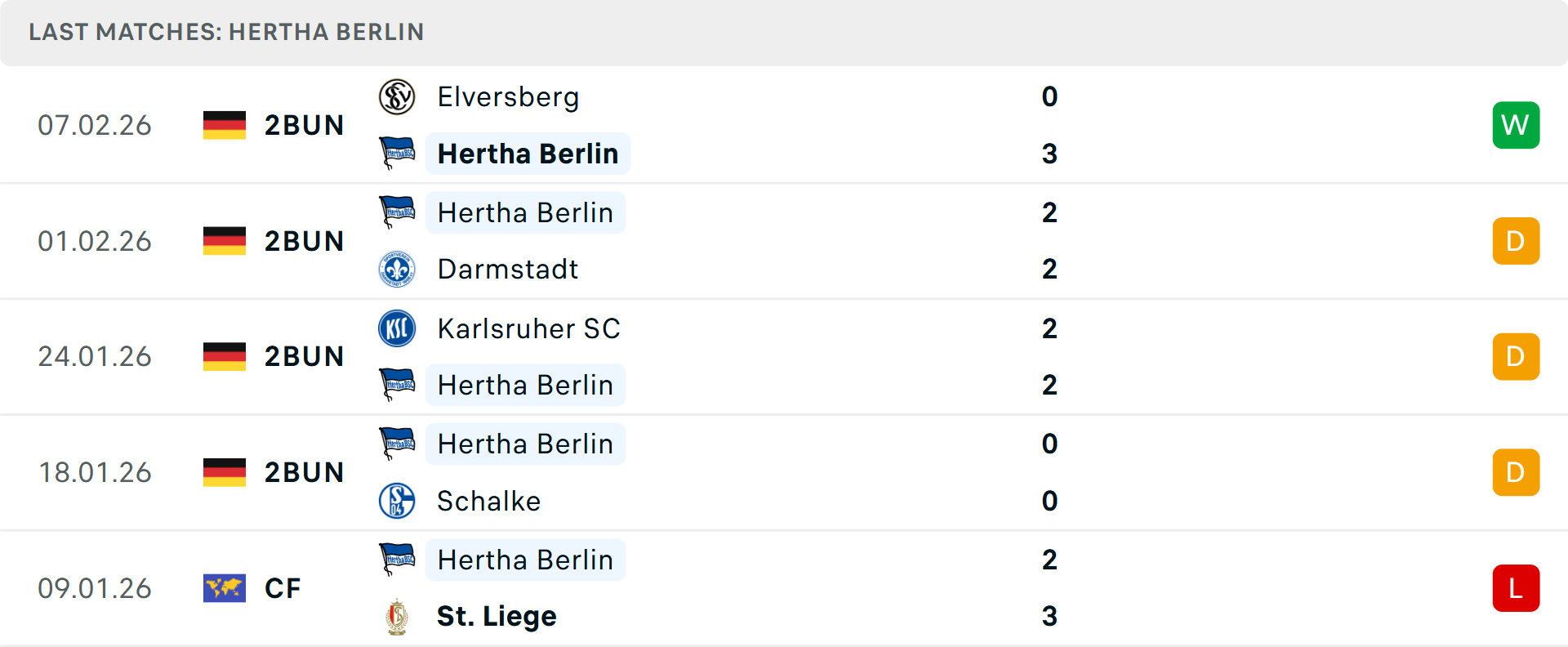Click the D badge for Darmstadt match
This screenshot has height=647, width=1568.
click(1516, 241)
